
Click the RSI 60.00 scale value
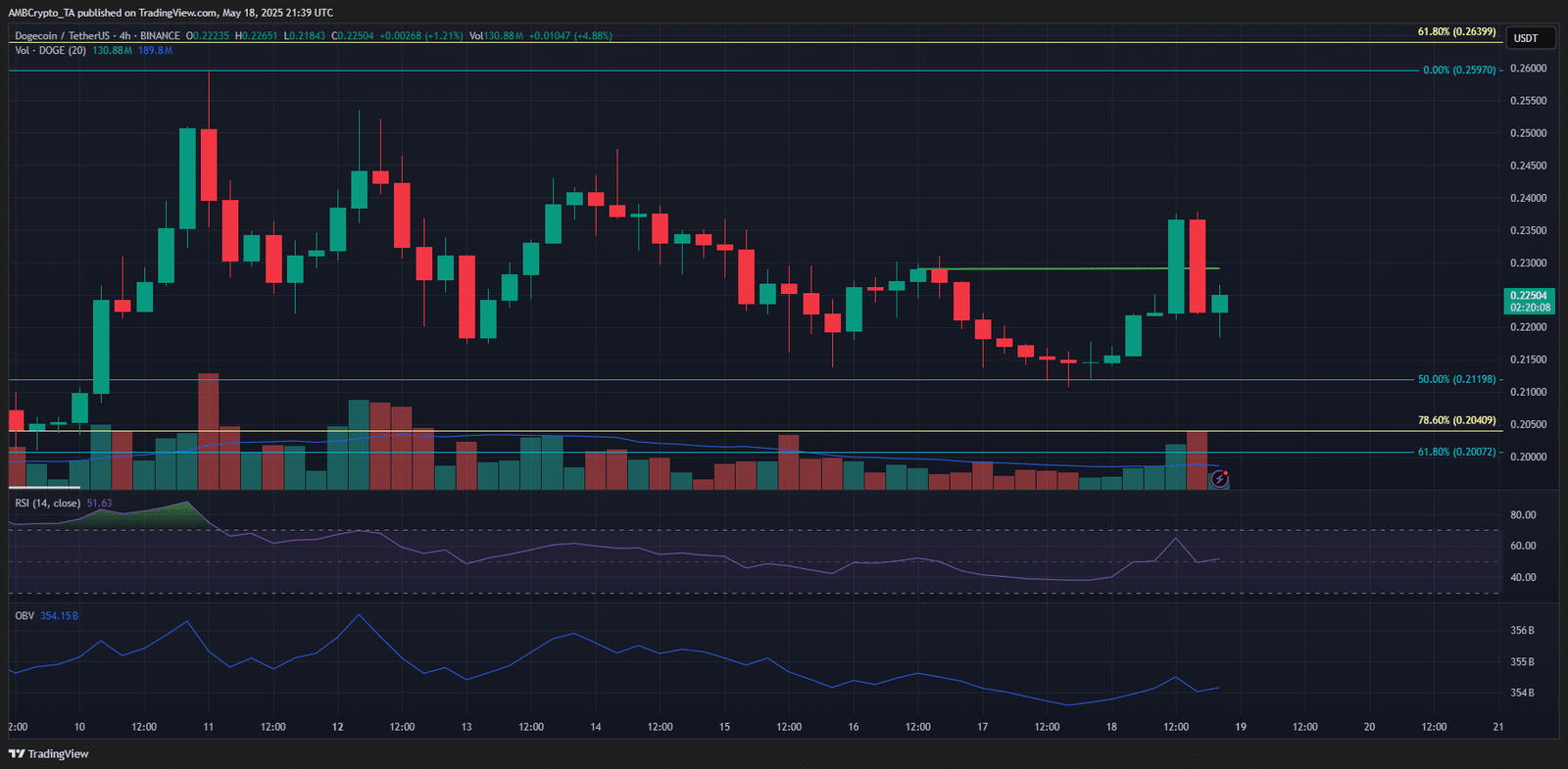point(1523,546)
